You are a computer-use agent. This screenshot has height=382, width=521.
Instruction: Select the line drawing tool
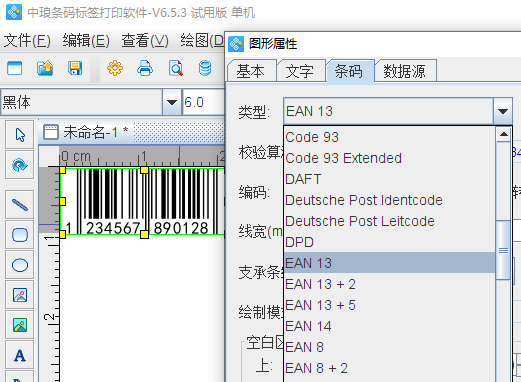pyautogui.click(x=20, y=205)
